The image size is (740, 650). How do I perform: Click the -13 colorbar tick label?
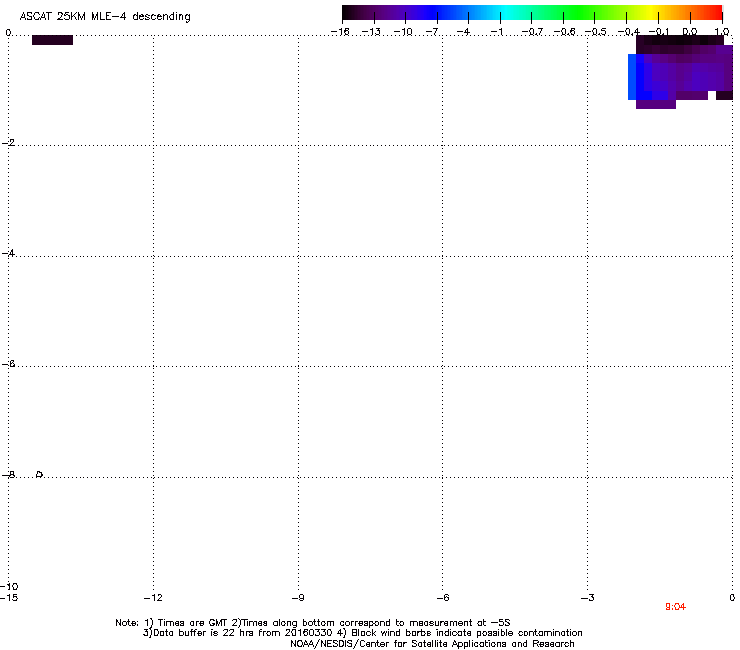tap(371, 32)
